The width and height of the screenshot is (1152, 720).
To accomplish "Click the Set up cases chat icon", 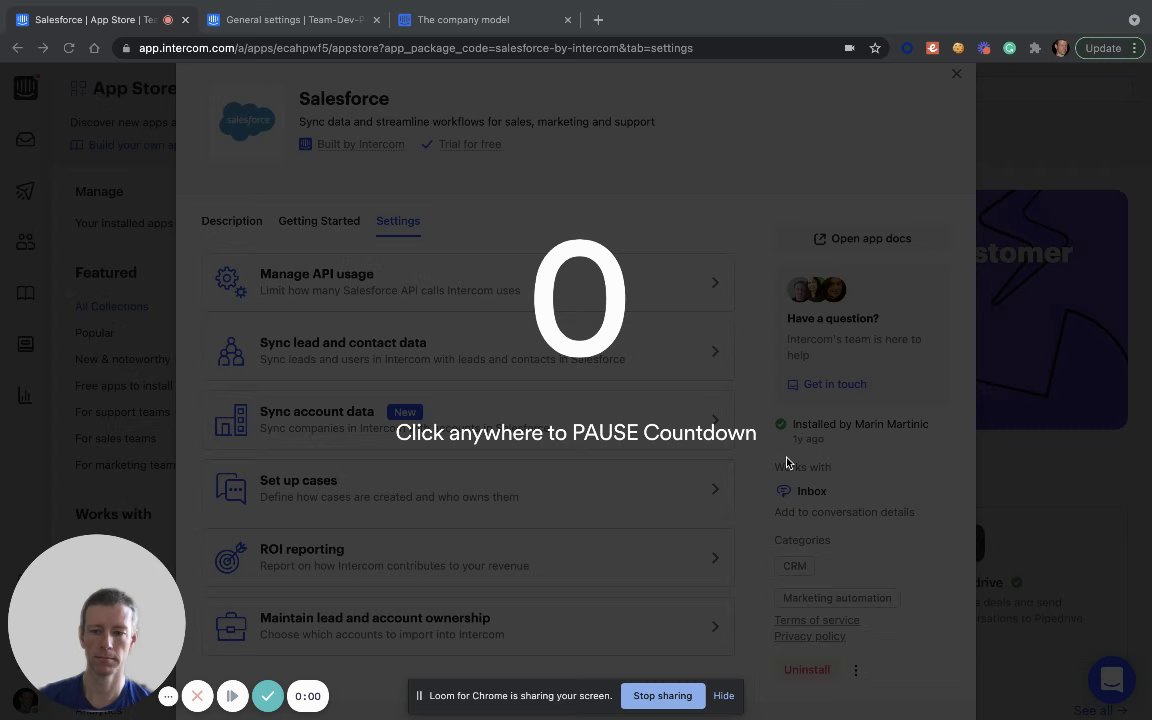I will 231,489.
